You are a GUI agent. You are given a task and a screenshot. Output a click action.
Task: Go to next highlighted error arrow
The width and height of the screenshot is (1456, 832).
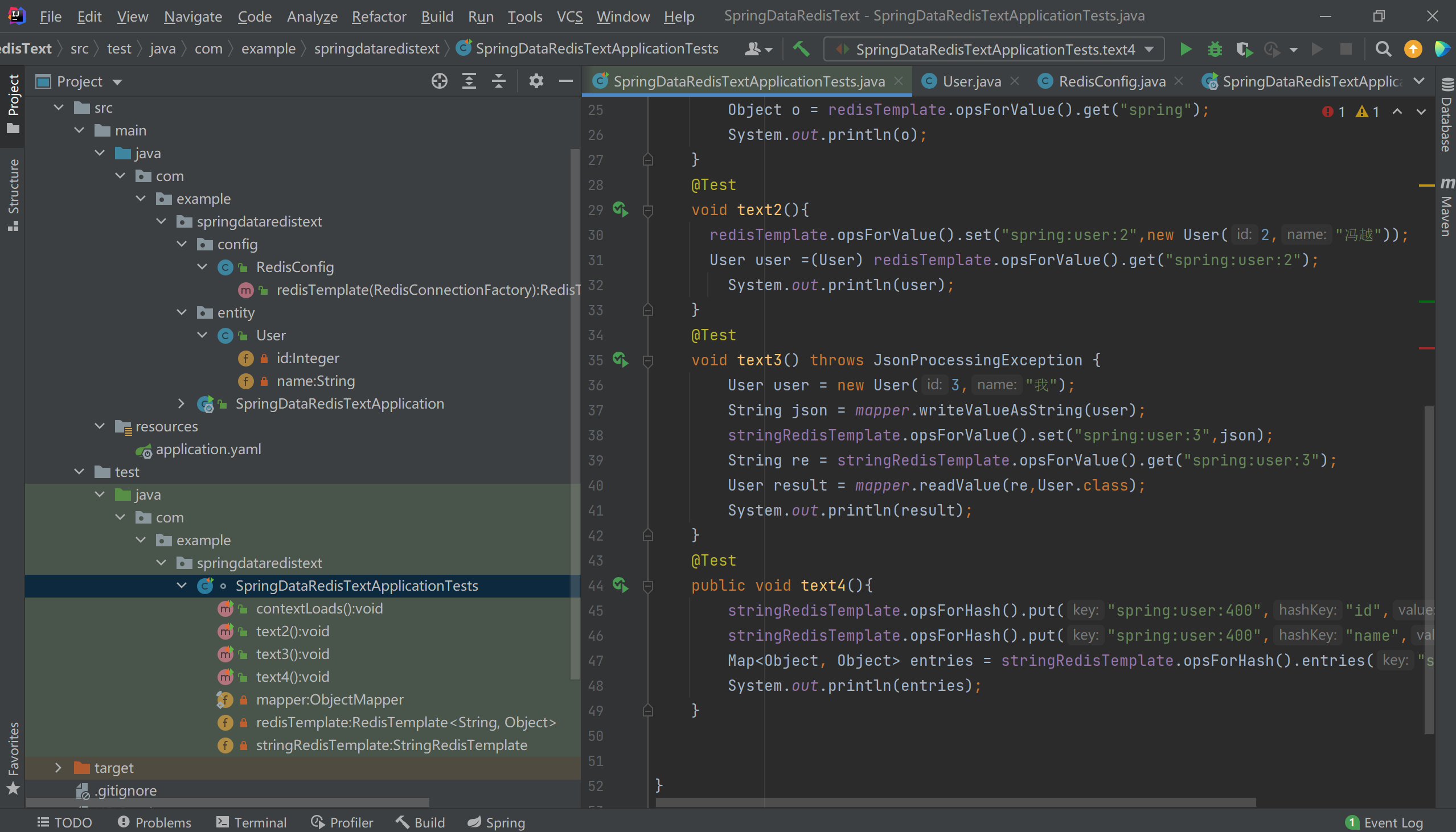point(1421,112)
